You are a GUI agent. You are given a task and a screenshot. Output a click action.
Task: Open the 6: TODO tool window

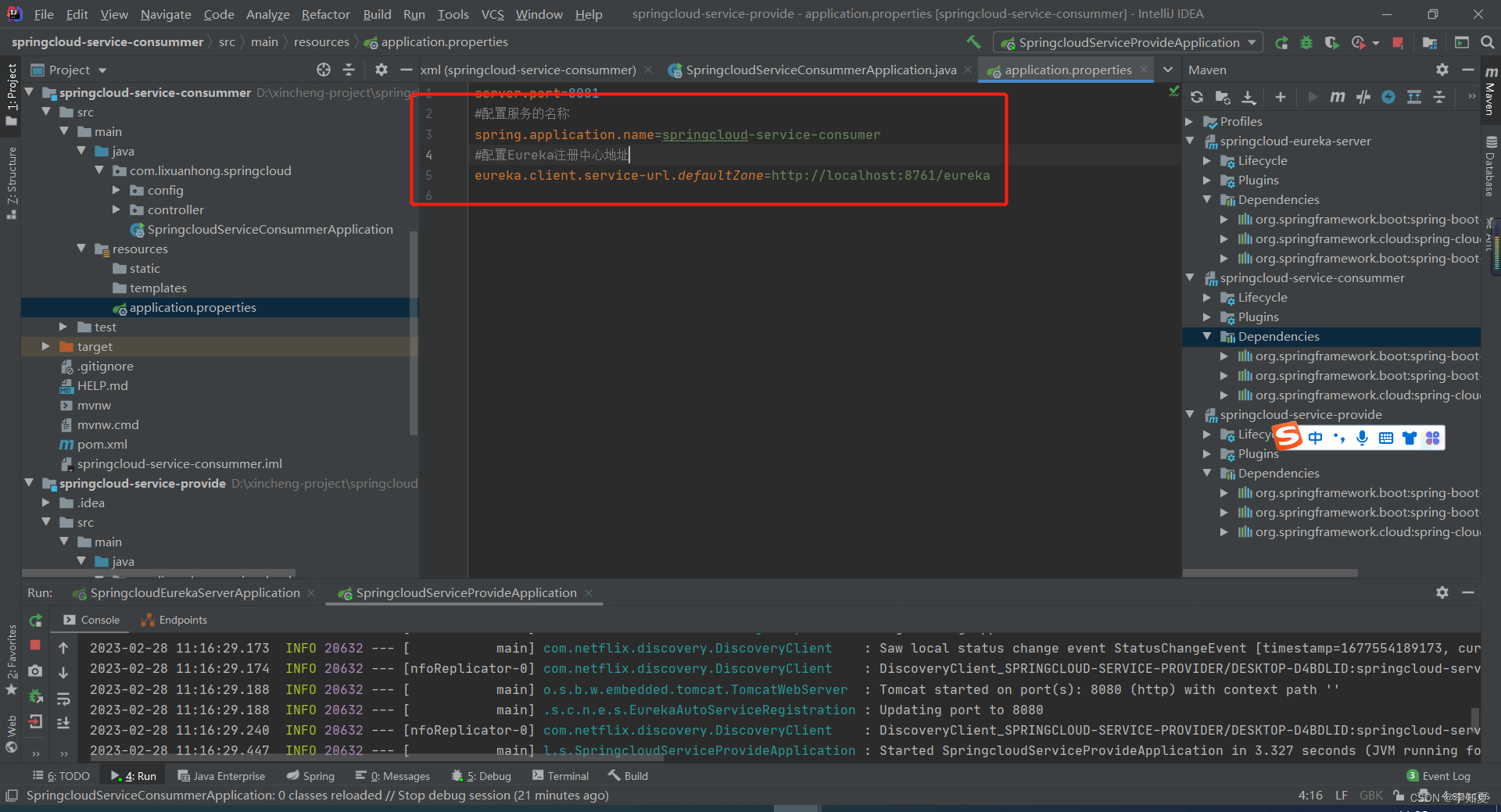tap(61, 775)
